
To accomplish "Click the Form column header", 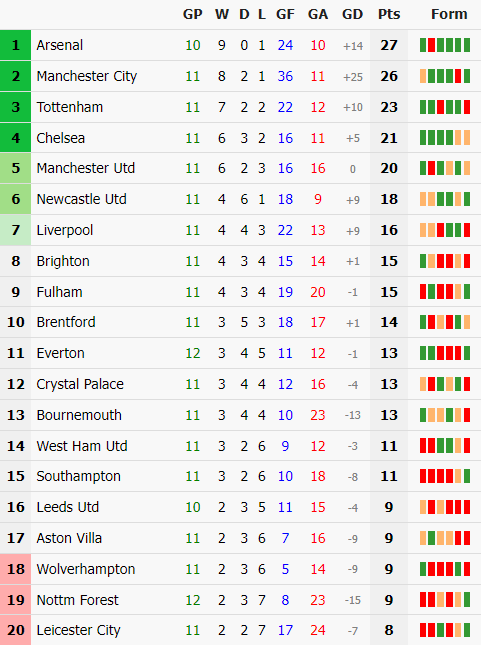I will tap(449, 14).
